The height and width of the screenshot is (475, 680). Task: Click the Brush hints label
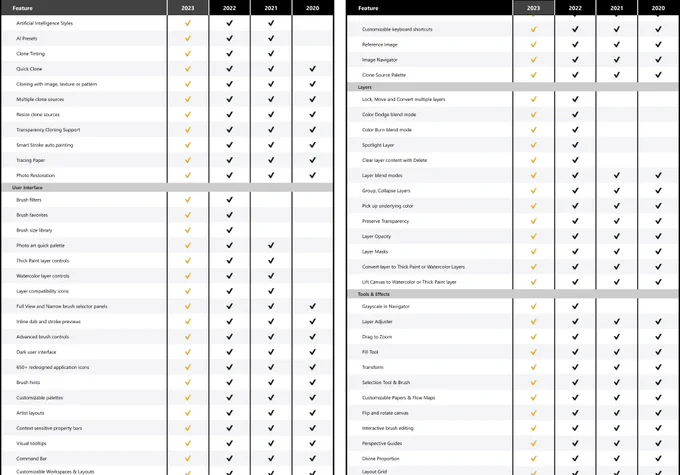coord(28,382)
